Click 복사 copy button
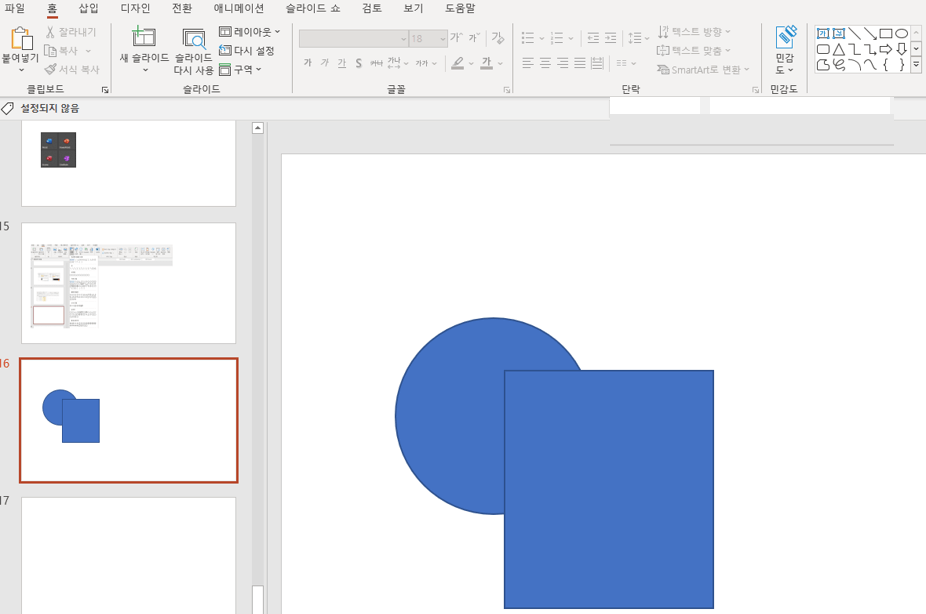The width and height of the screenshot is (926, 614). (62, 51)
